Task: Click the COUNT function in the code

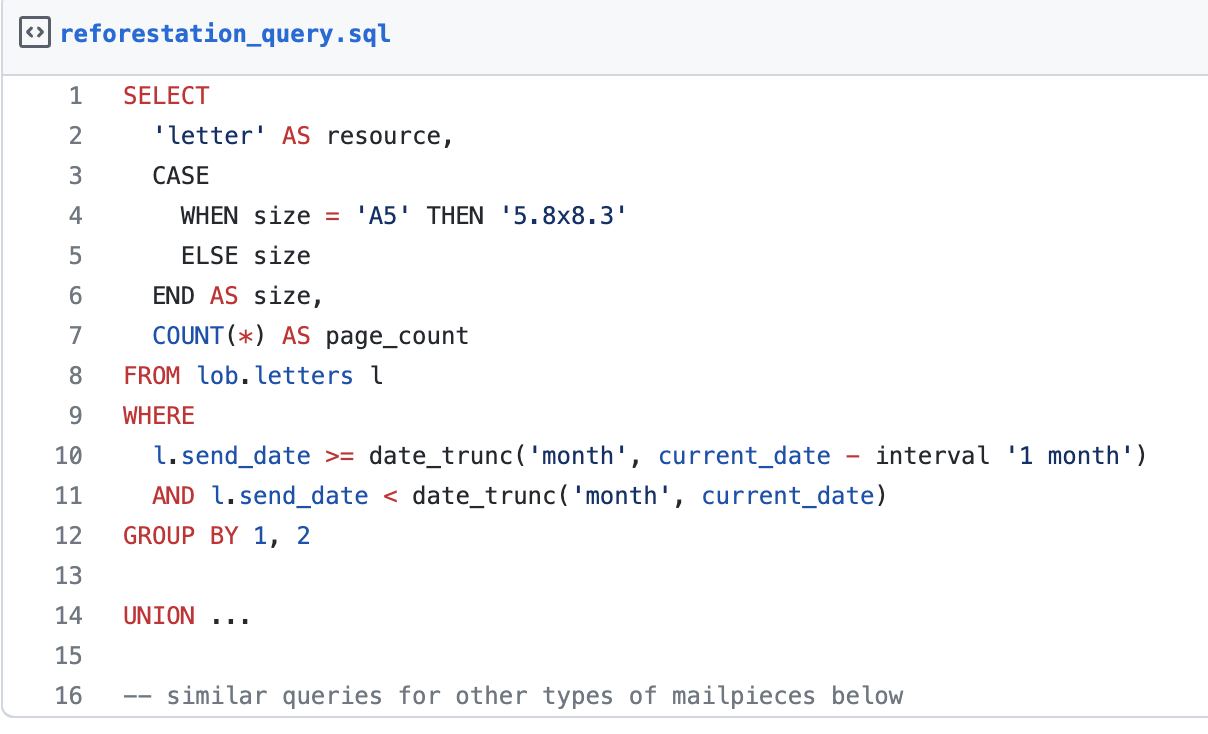Action: [188, 336]
